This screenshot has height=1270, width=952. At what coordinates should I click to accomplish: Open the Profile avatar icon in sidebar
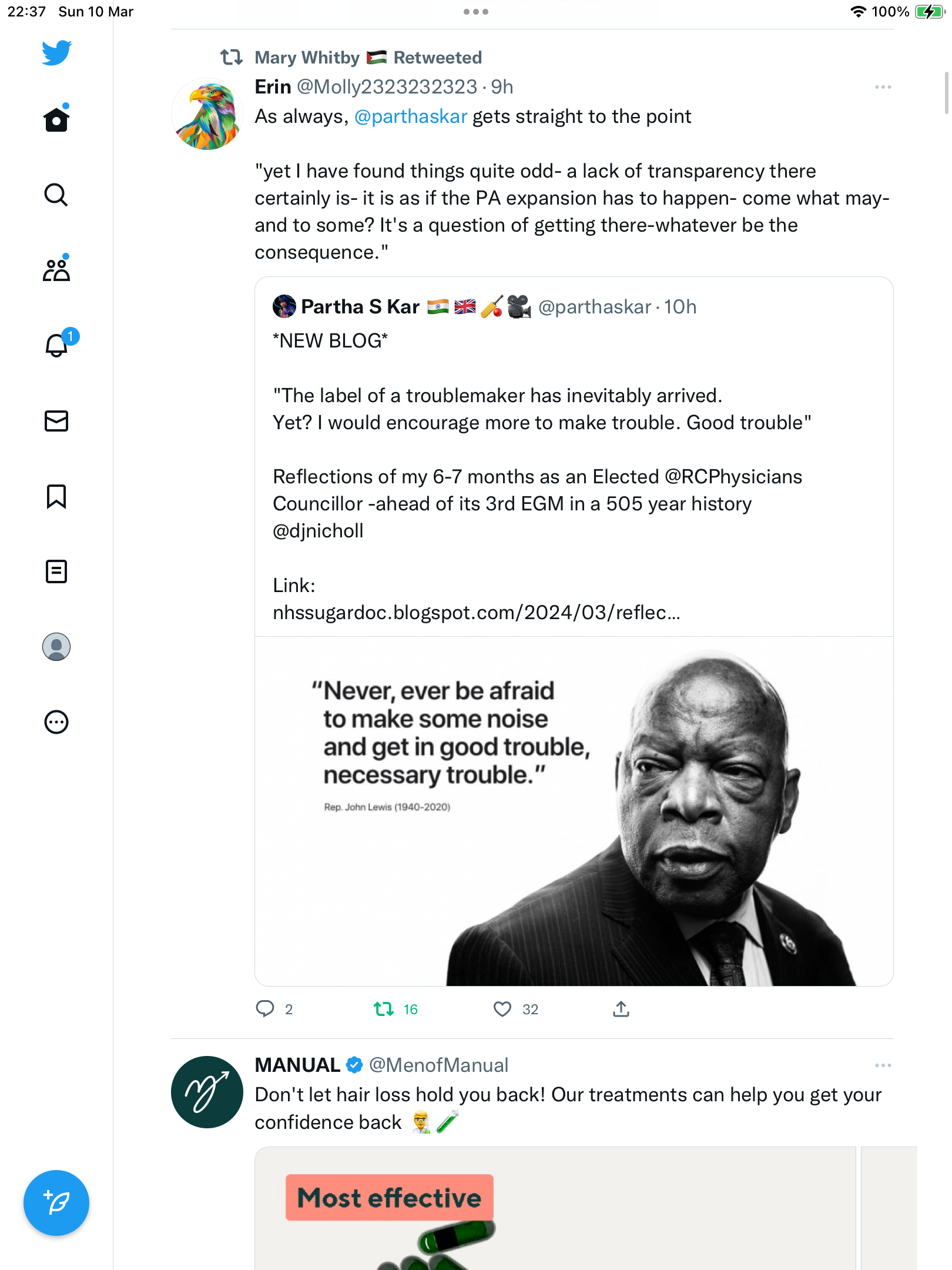(x=56, y=647)
